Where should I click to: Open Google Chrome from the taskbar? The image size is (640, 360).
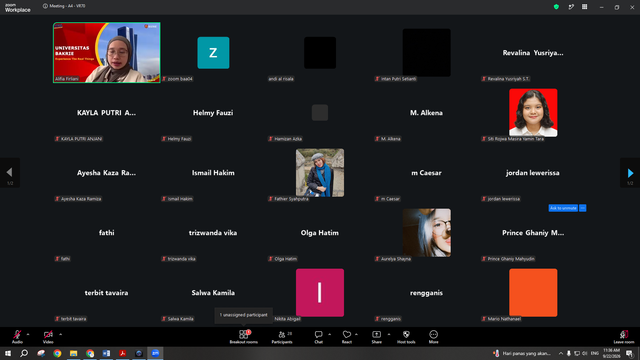57,353
